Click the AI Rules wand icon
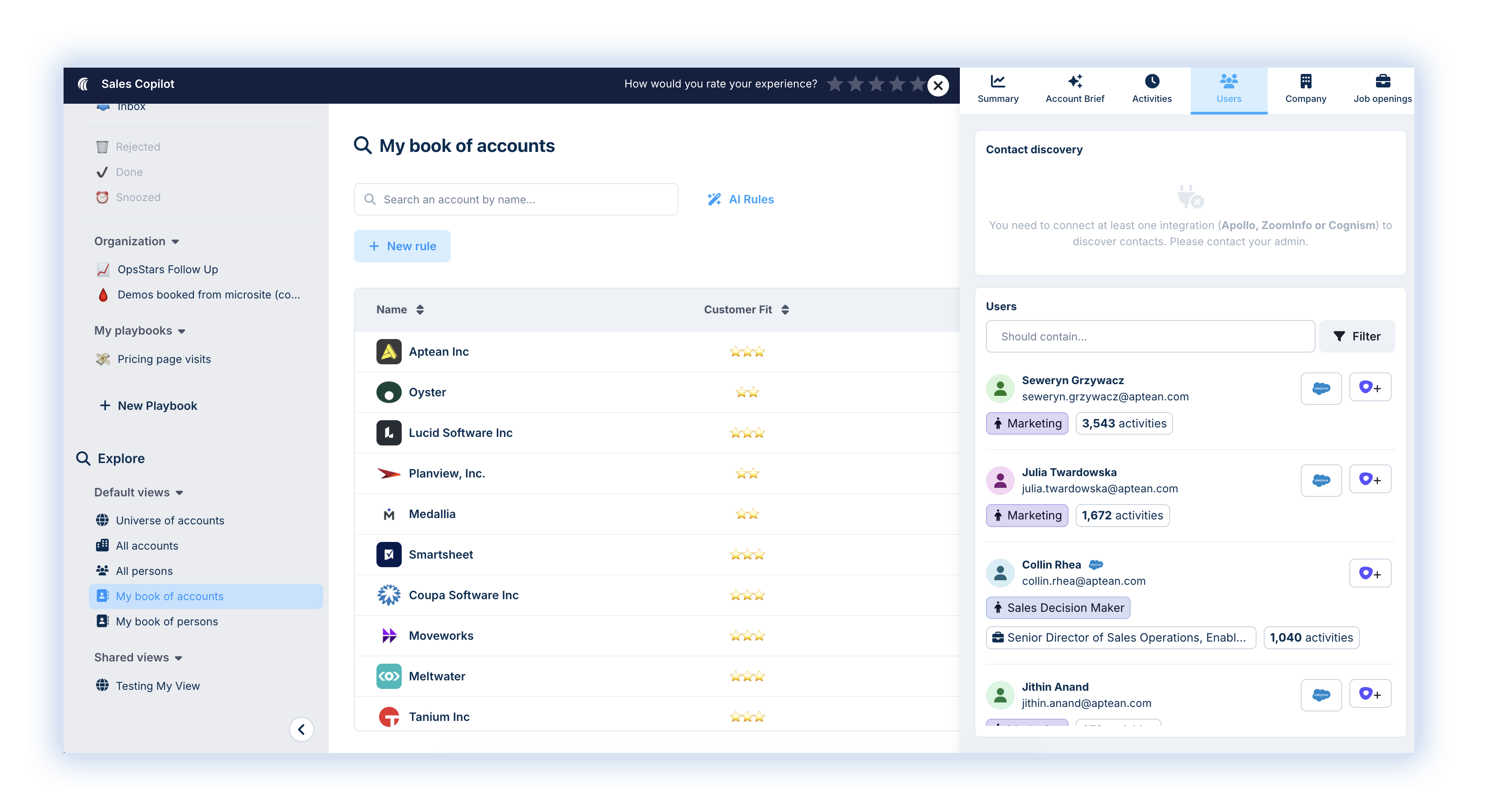 coord(714,199)
